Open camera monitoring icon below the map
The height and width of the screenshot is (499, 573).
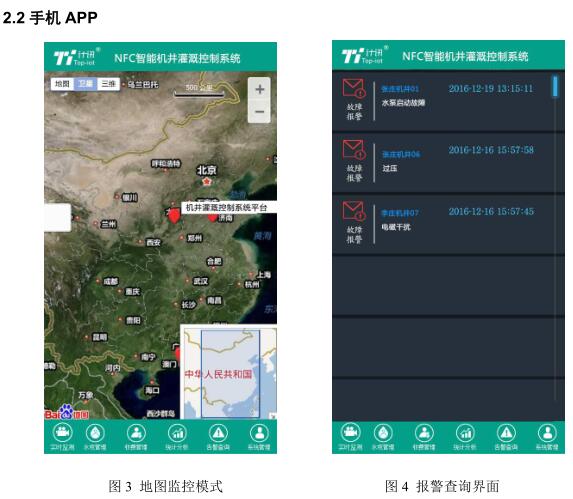pos(63,433)
